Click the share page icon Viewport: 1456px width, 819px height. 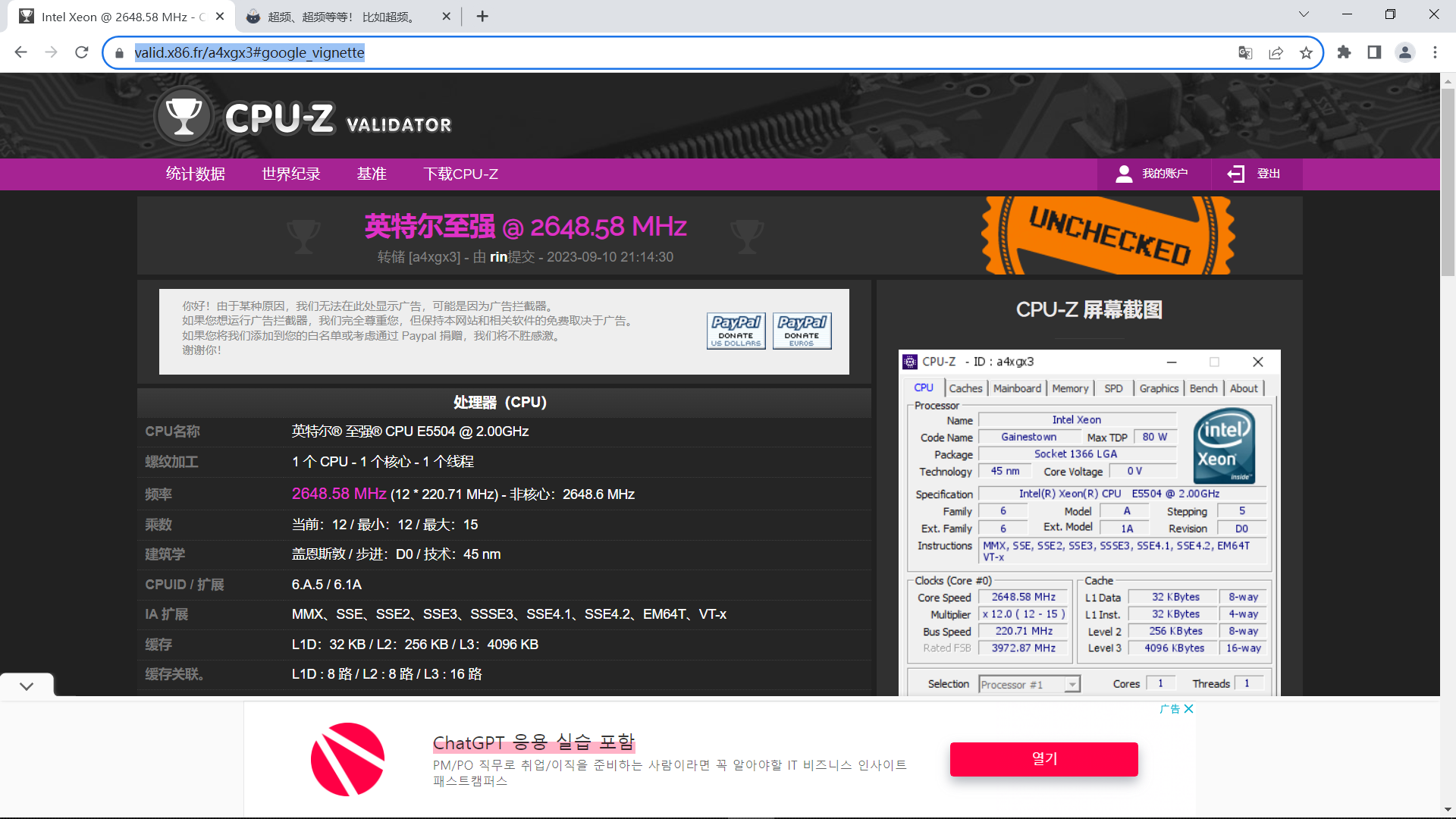(x=1276, y=52)
